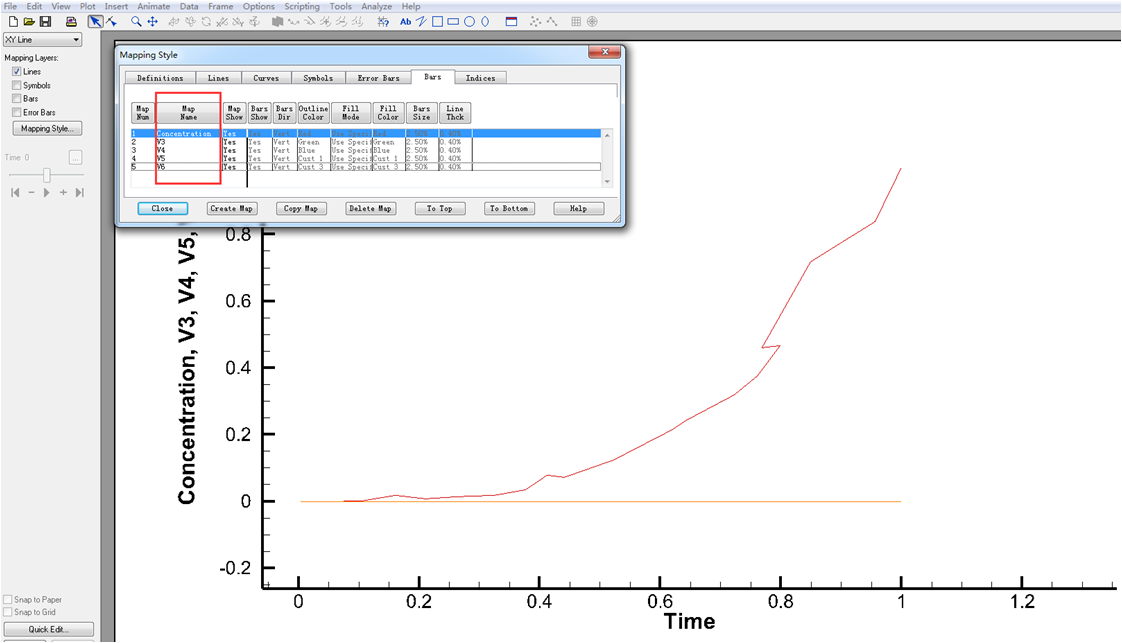The width and height of the screenshot is (1122, 643).
Task: Open a file with the folder icon
Action: coord(29,21)
